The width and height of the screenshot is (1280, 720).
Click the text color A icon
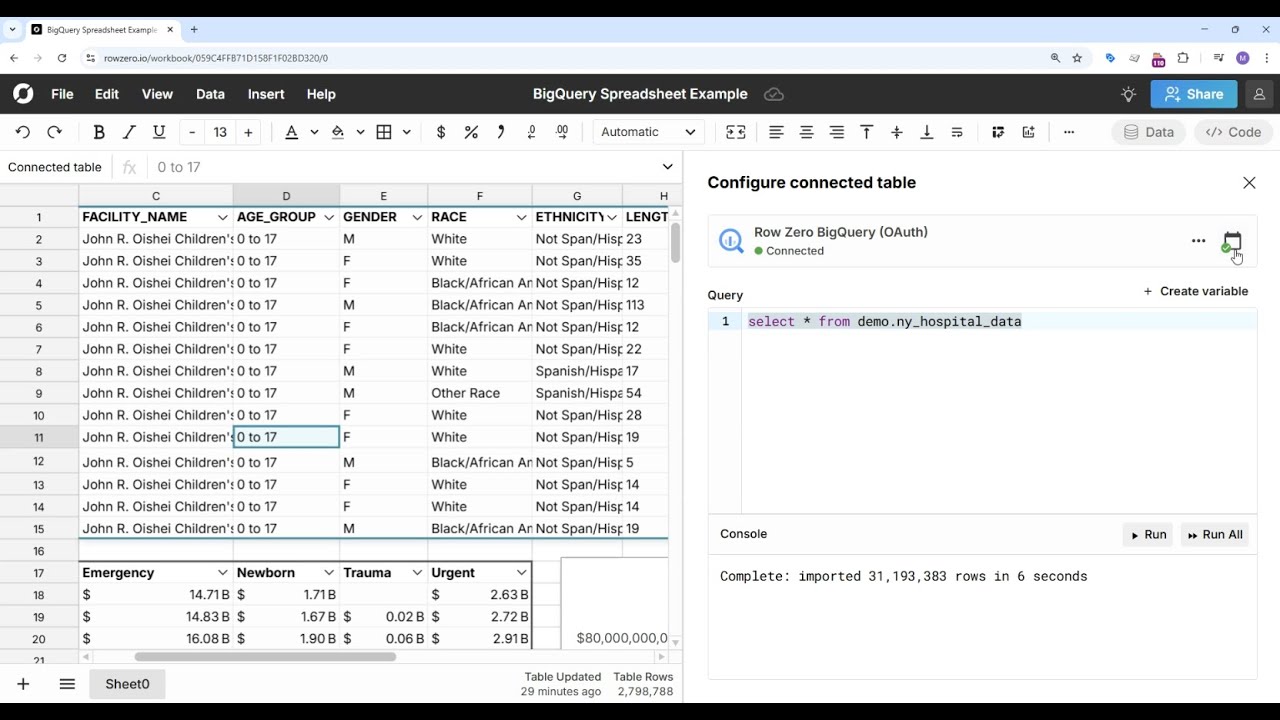tap(291, 132)
